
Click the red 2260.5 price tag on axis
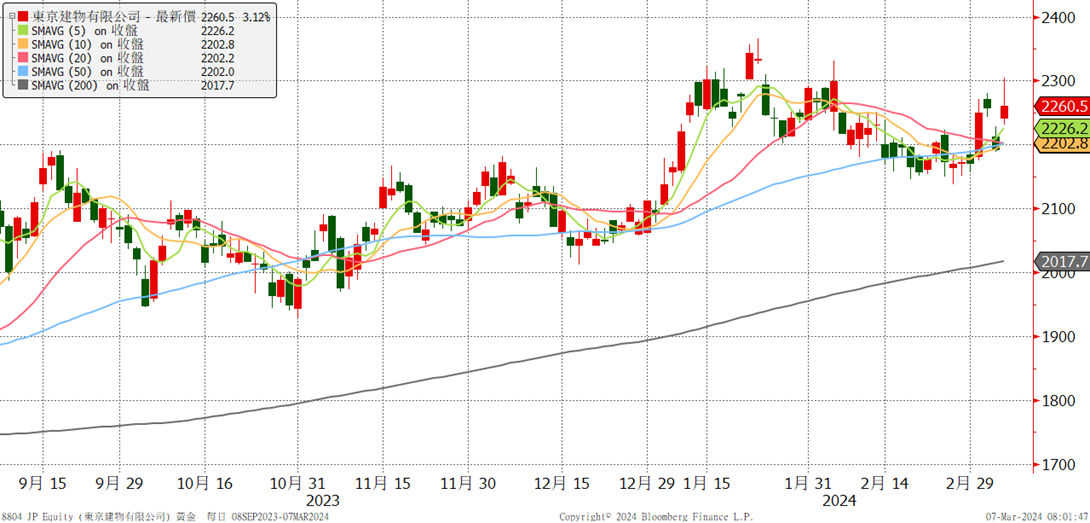click(x=1062, y=106)
